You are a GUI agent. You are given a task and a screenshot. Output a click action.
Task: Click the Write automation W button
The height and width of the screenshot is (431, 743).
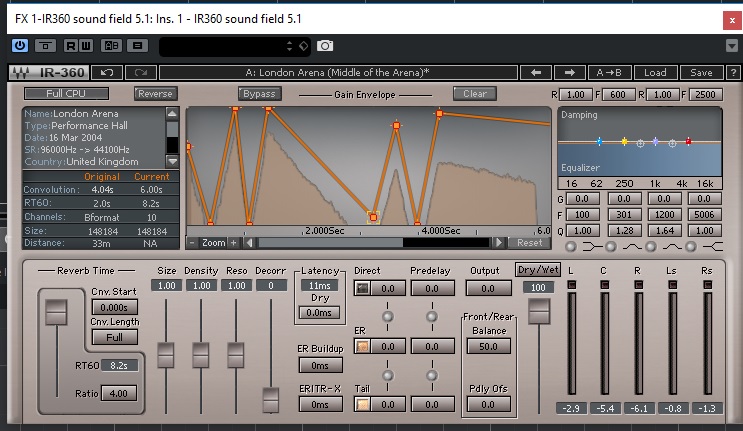pos(86,46)
